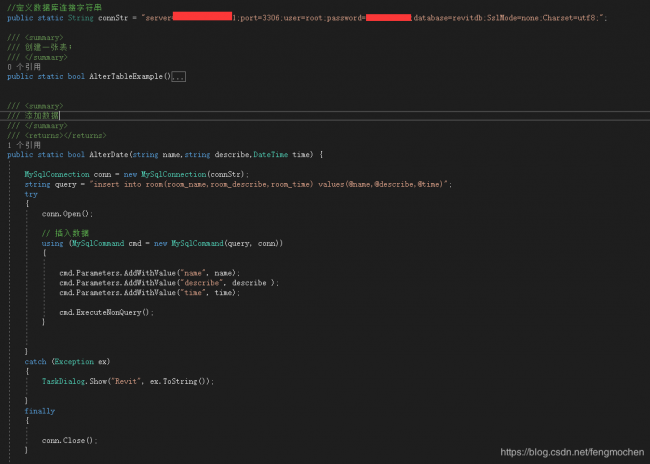This screenshot has width=650, height=464.
Task: Click the conn.Close() call
Action: click(x=69, y=440)
